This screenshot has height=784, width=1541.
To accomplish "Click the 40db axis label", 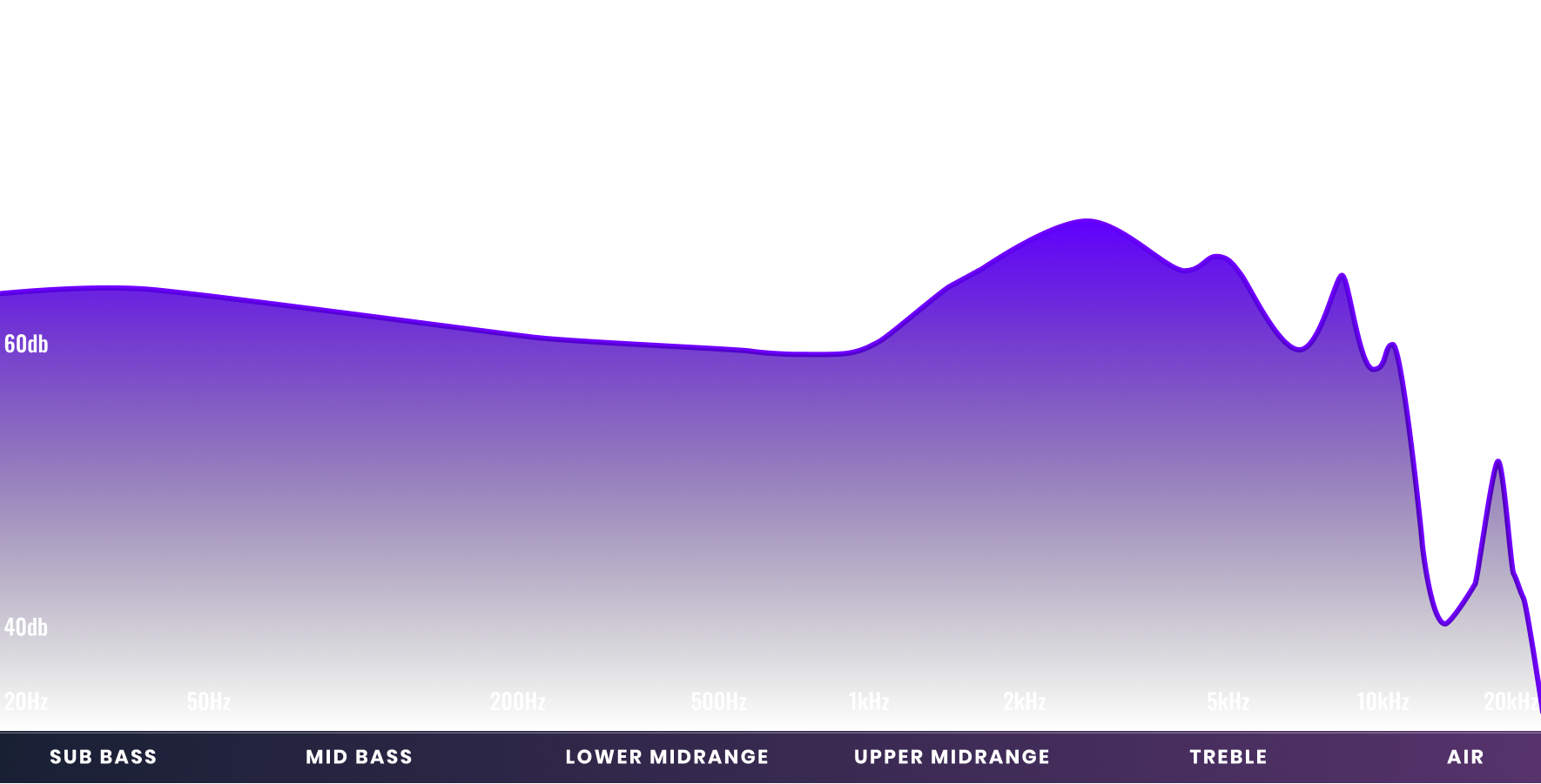I will (x=26, y=627).
